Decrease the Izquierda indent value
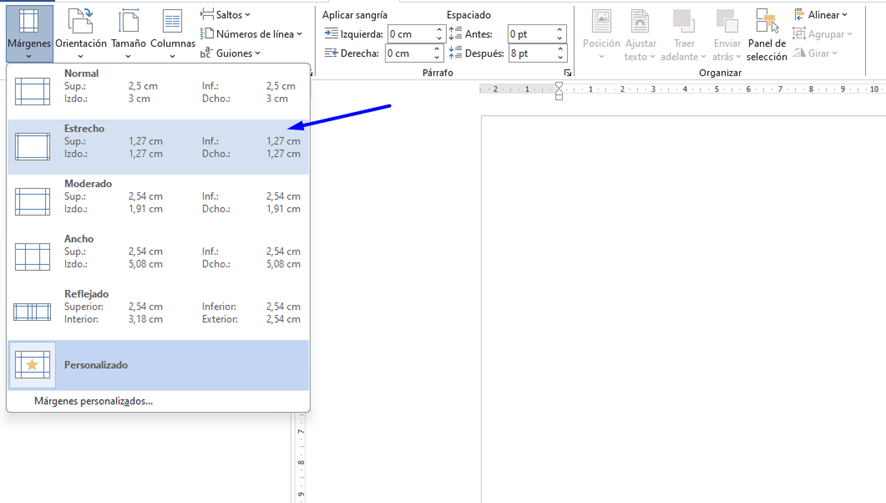886x503 pixels. tap(439, 38)
